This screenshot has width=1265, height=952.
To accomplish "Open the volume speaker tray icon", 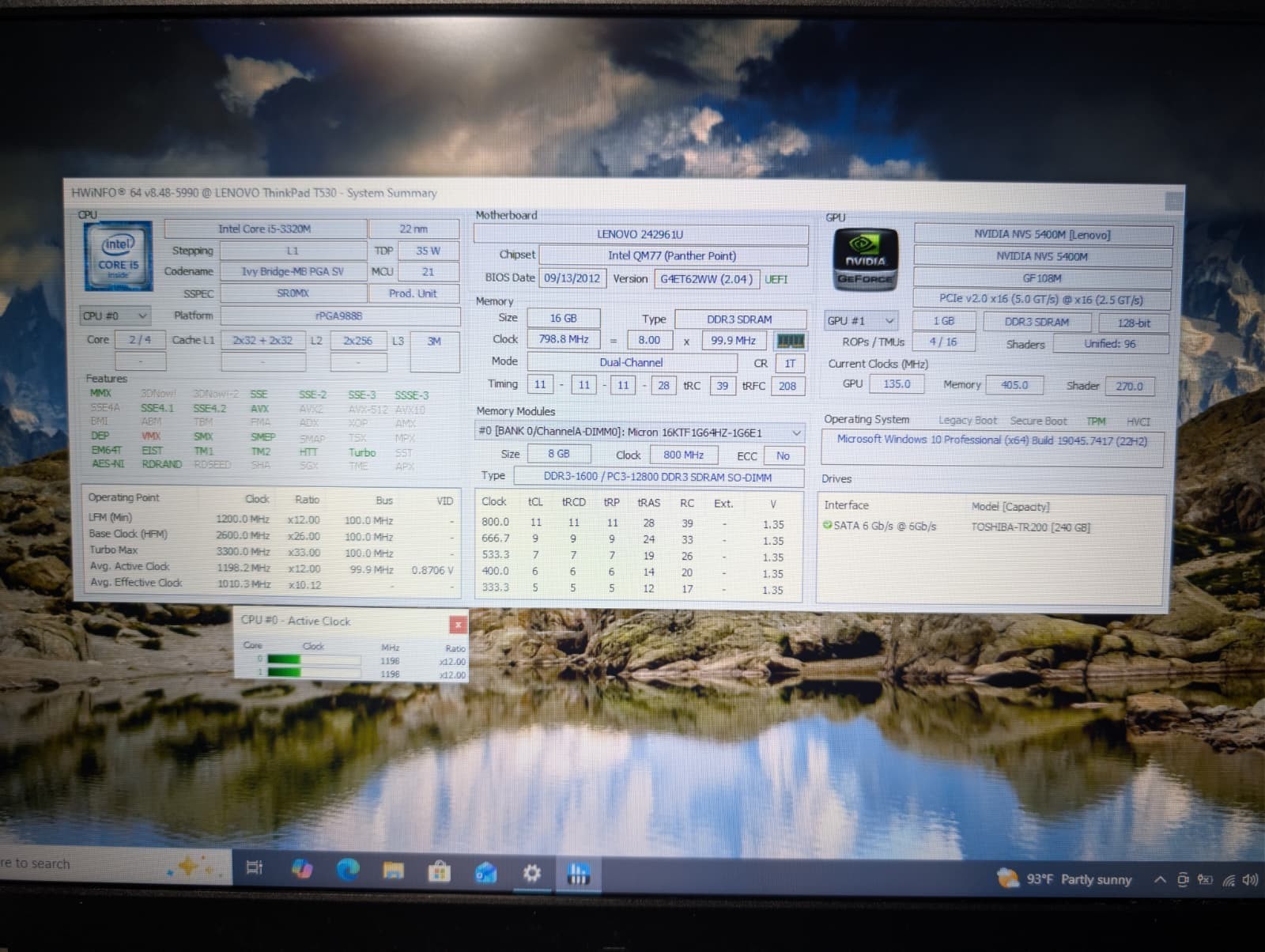I will click(1250, 879).
